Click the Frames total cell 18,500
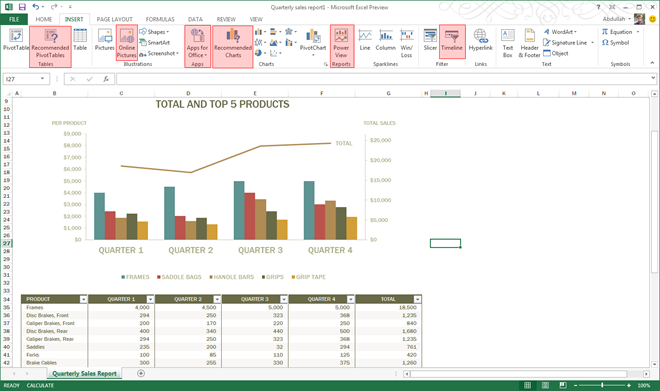Image resolution: width=660 pixels, height=391 pixels. coord(389,307)
